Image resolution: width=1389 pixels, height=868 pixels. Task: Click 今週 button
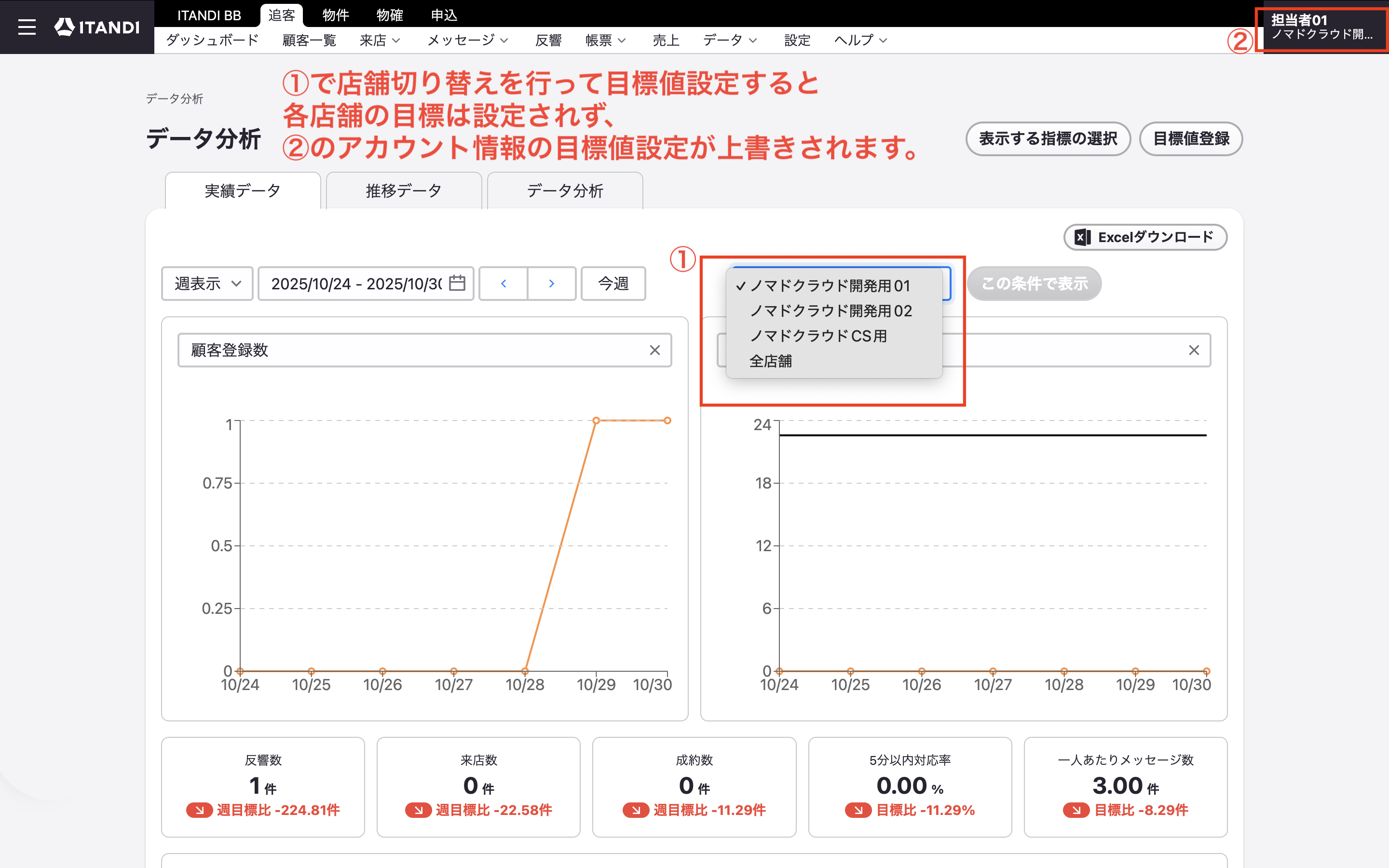[613, 284]
